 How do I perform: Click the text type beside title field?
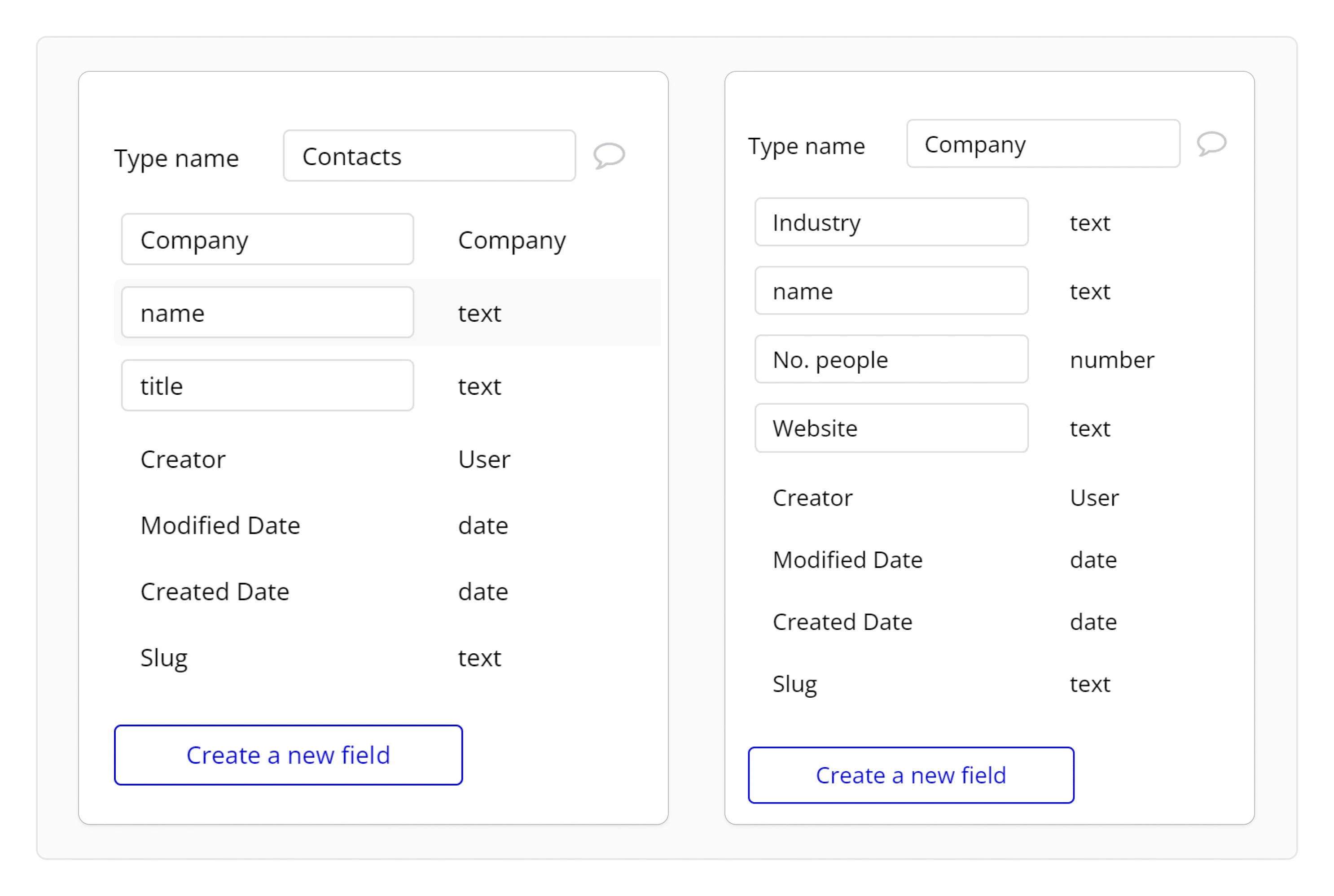pos(479,386)
